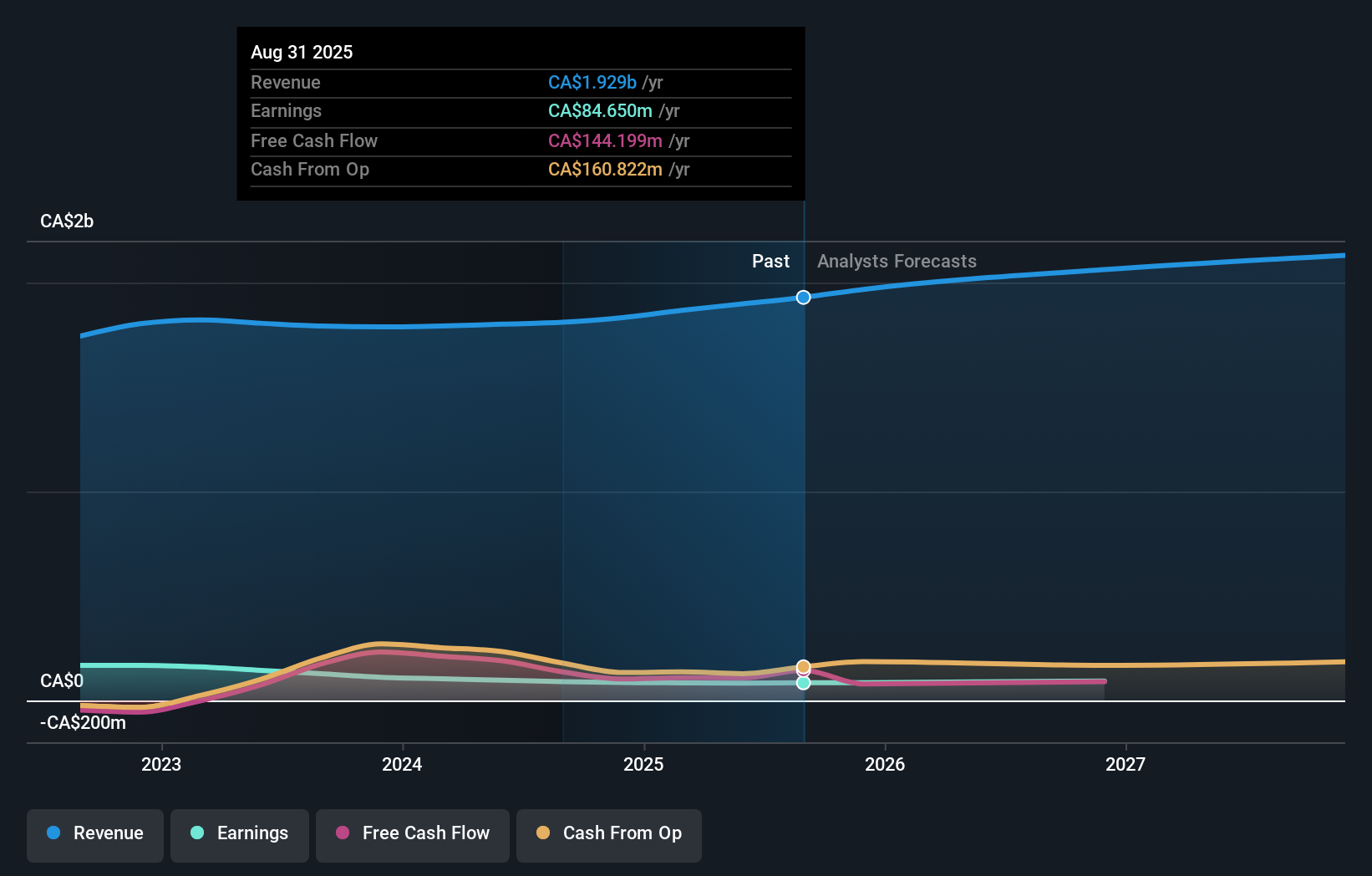This screenshot has height=876, width=1372.
Task: Select the orange Cash From Op marker on the chart
Action: [x=803, y=666]
